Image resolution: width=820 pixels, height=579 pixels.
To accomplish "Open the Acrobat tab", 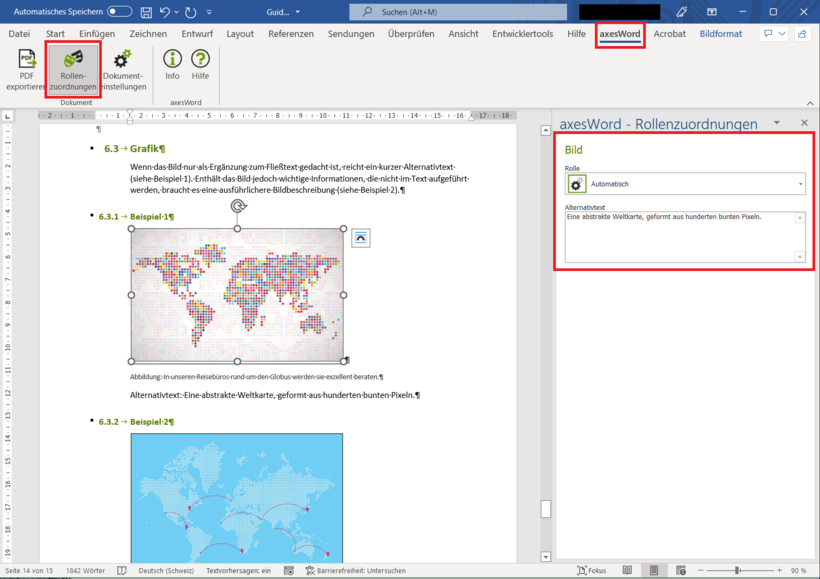I will point(669,33).
